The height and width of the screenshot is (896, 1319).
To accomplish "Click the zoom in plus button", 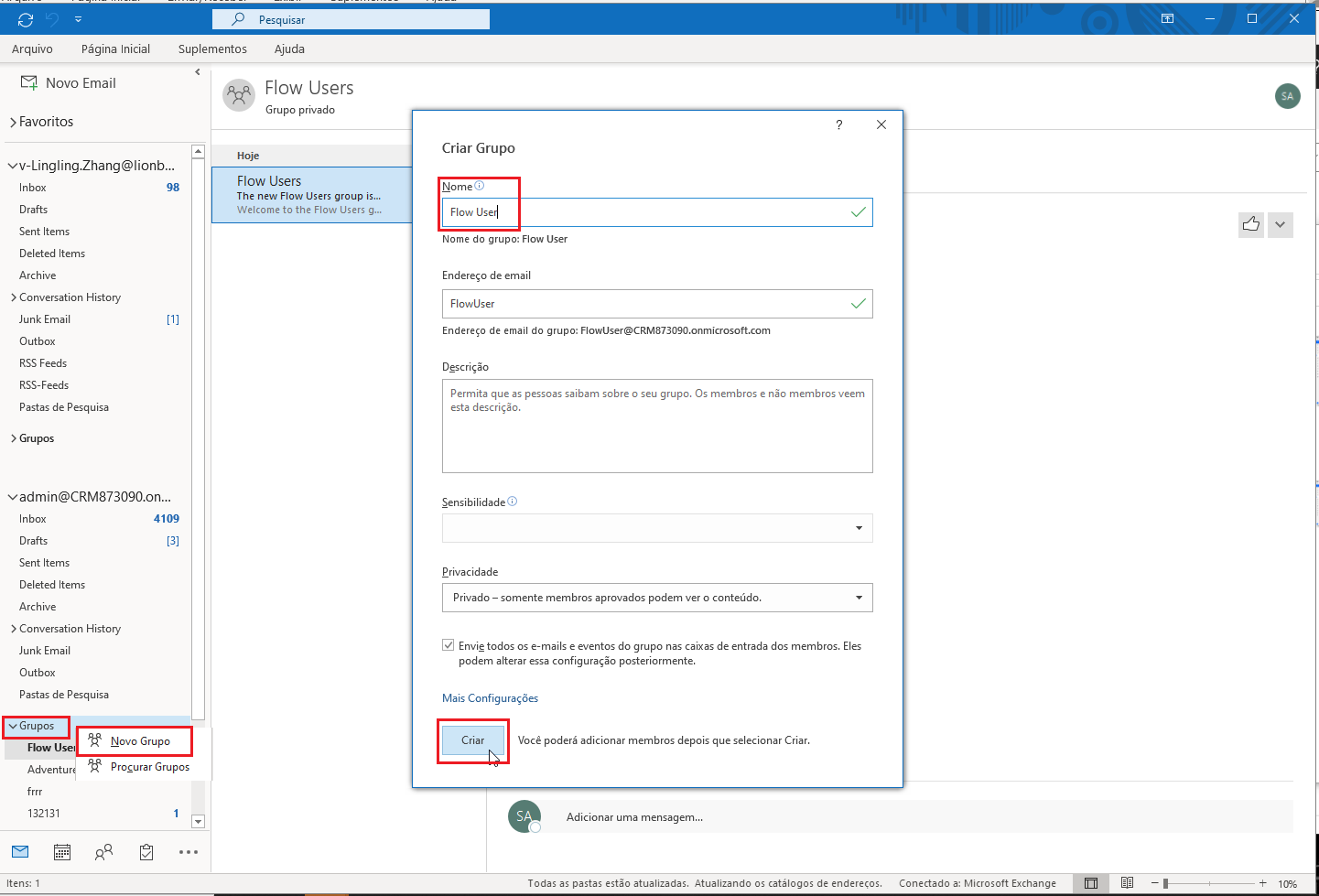I will (x=1263, y=883).
